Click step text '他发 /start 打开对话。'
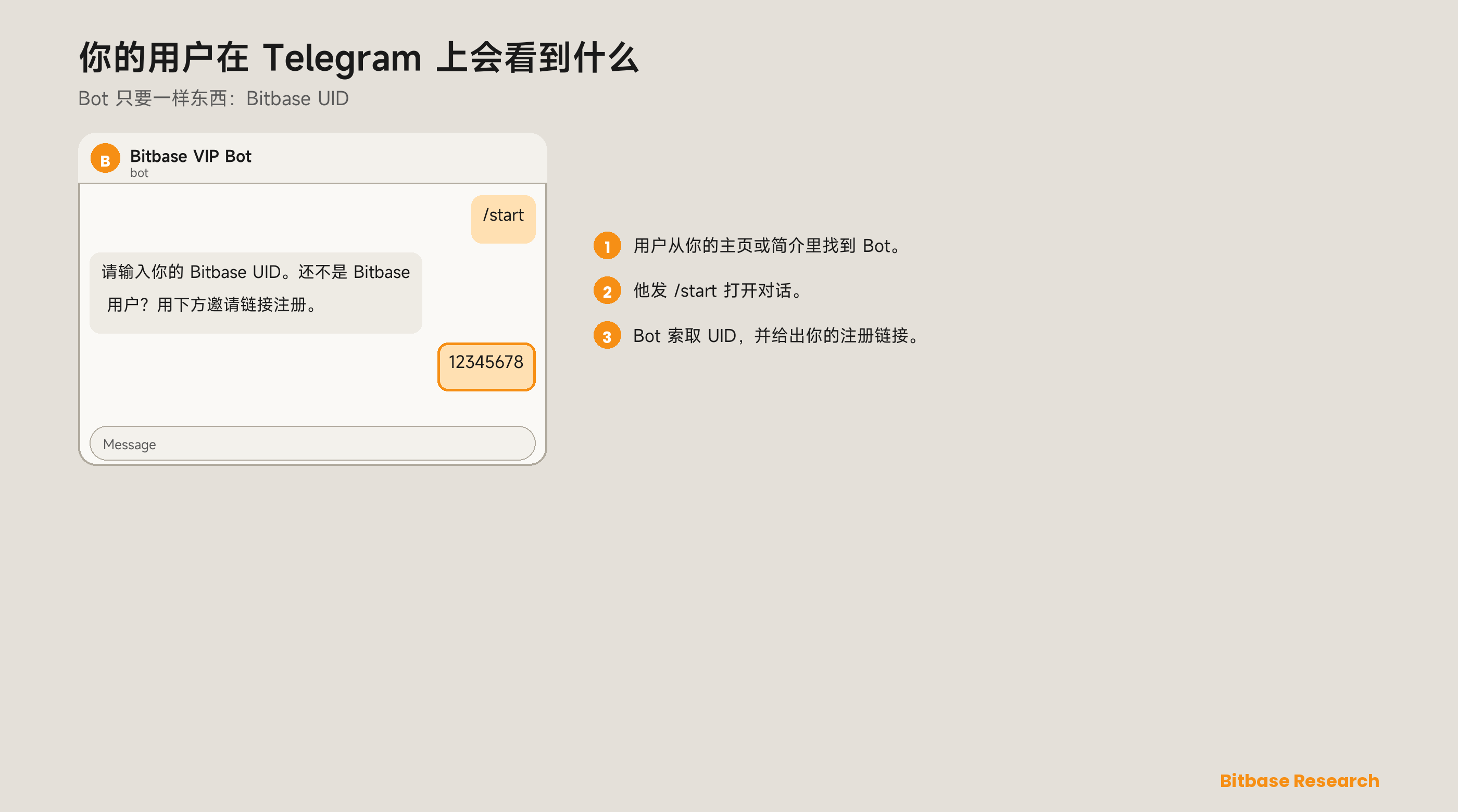The width and height of the screenshot is (1458, 812). [x=718, y=290]
